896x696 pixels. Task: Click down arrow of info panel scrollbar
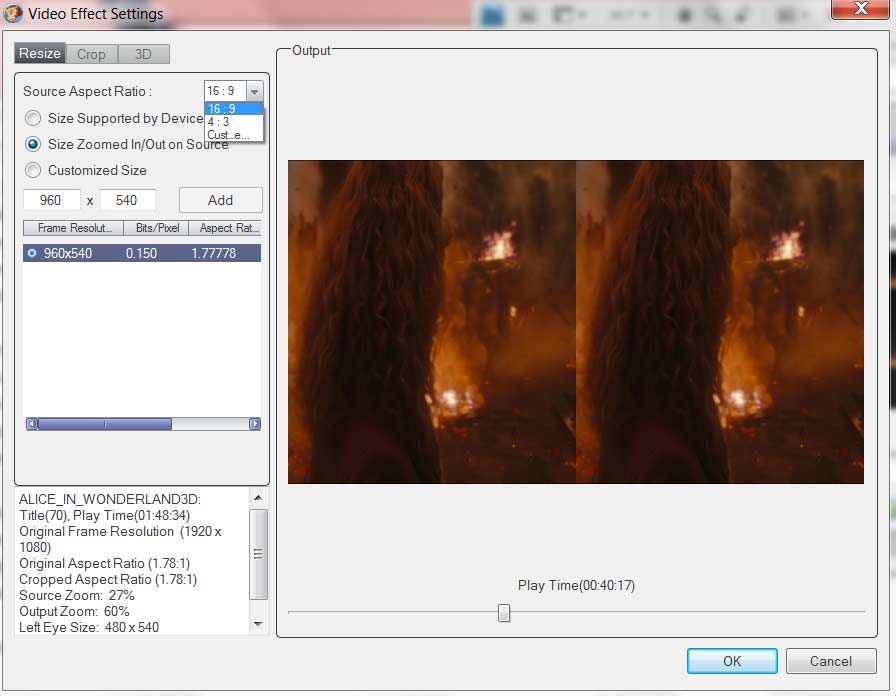pos(258,624)
